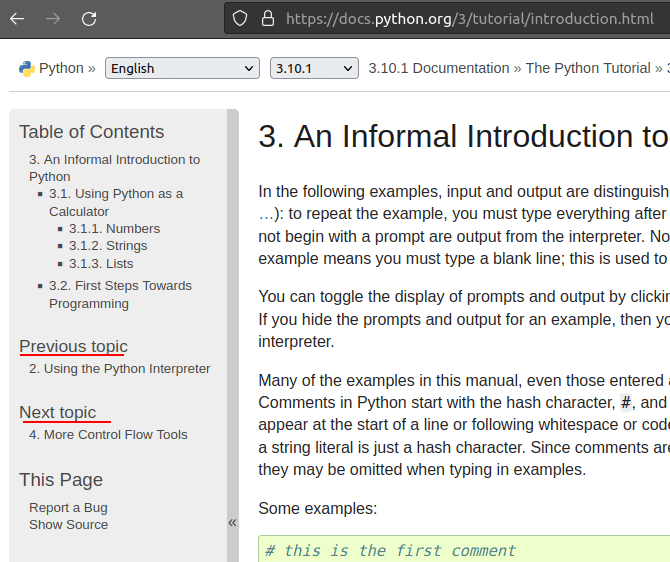Viewport: 670px width, 562px height.
Task: View site security via the padlock icon
Action: (267, 19)
